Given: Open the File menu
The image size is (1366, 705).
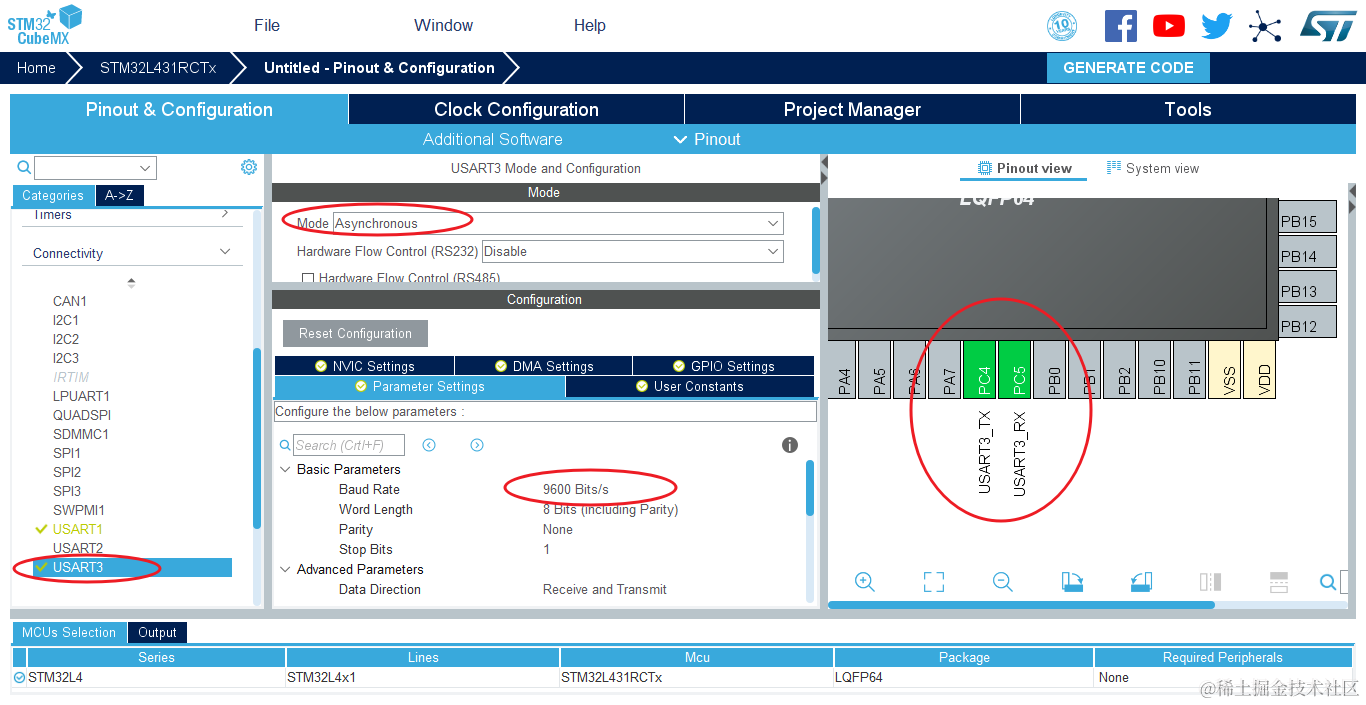Looking at the screenshot, I should click(267, 25).
